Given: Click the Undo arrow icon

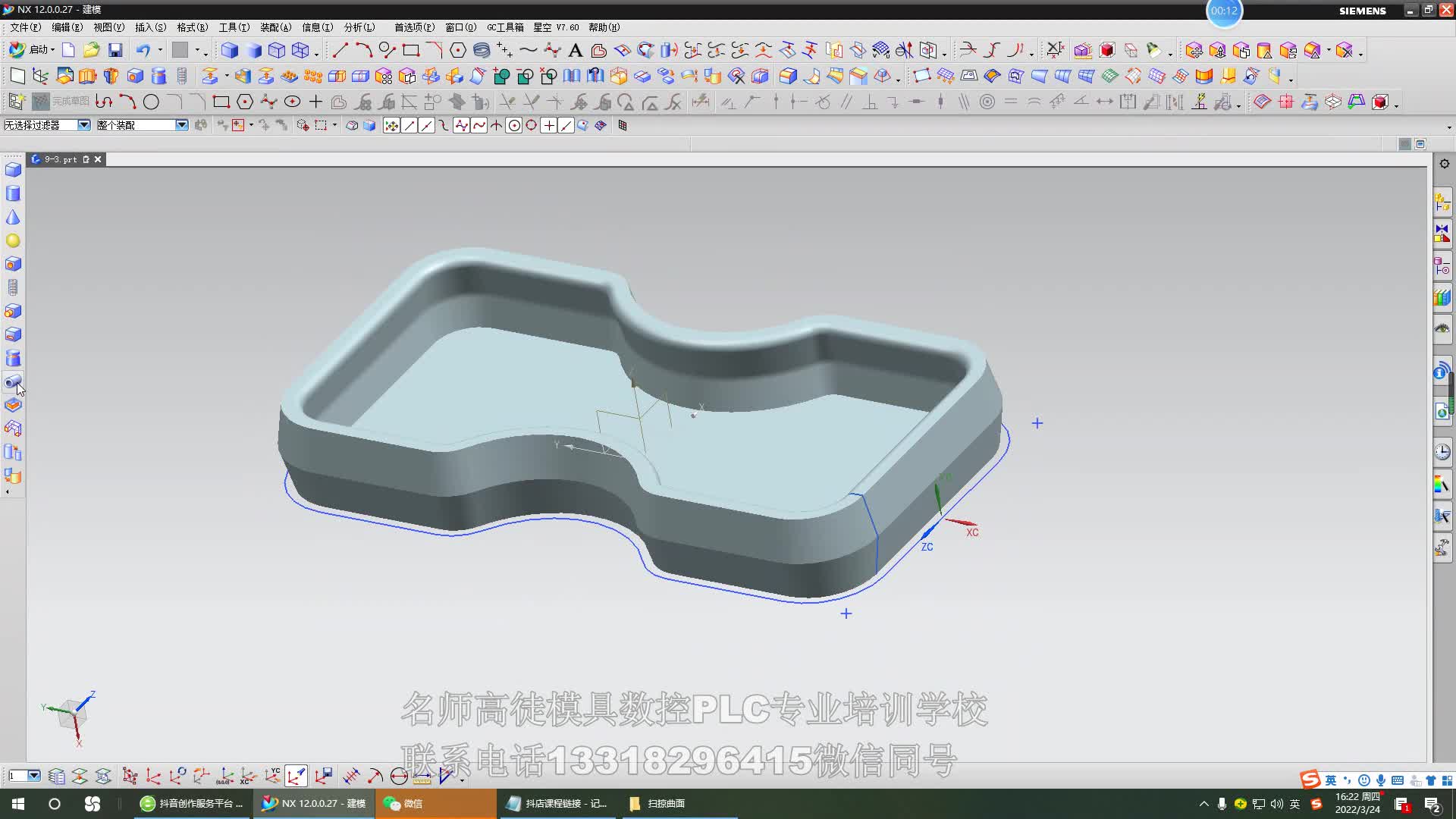Looking at the screenshot, I should click(x=143, y=50).
